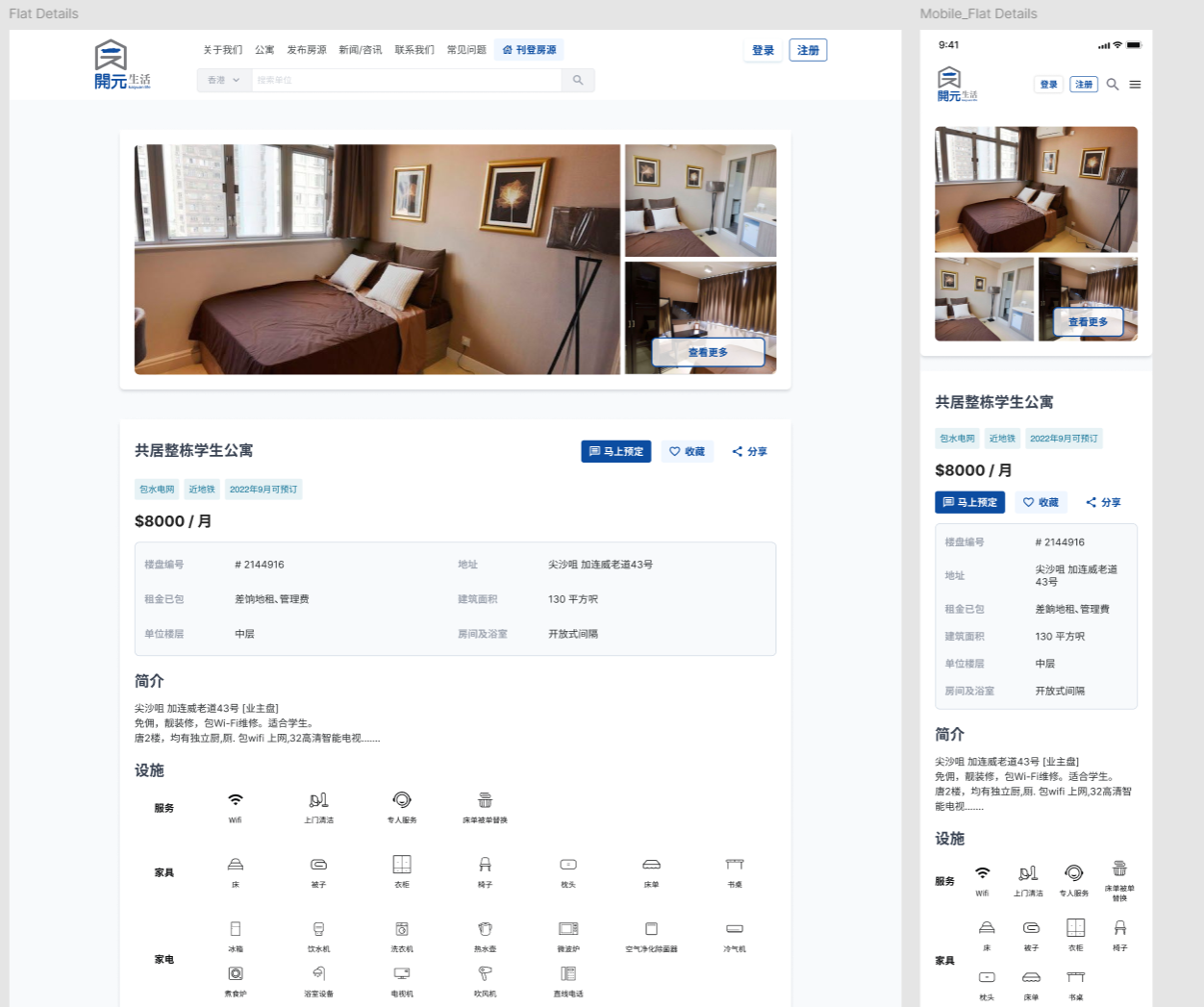
Task: Tap the 收藏 favorite button in mobile frame
Action: click(1041, 502)
